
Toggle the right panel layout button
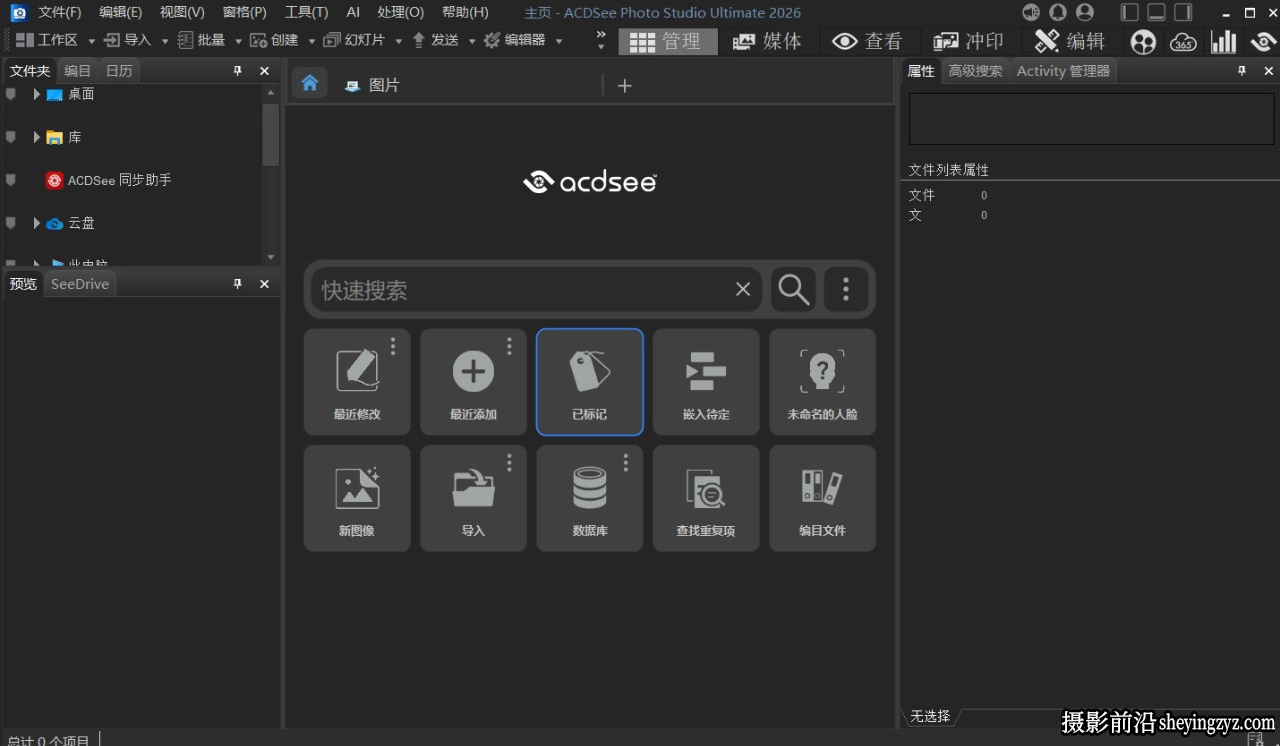tap(1183, 12)
